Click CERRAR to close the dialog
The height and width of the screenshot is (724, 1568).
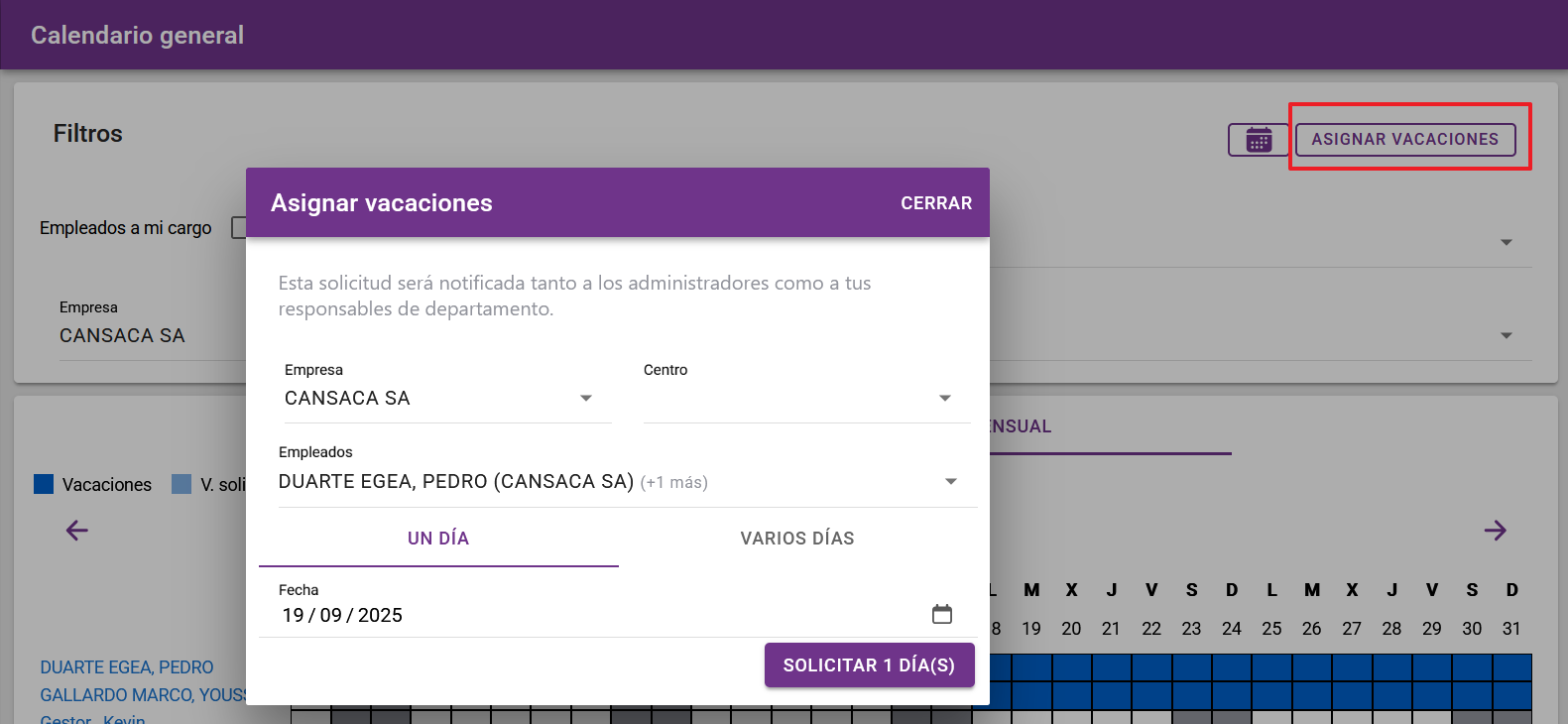pyautogui.click(x=935, y=203)
